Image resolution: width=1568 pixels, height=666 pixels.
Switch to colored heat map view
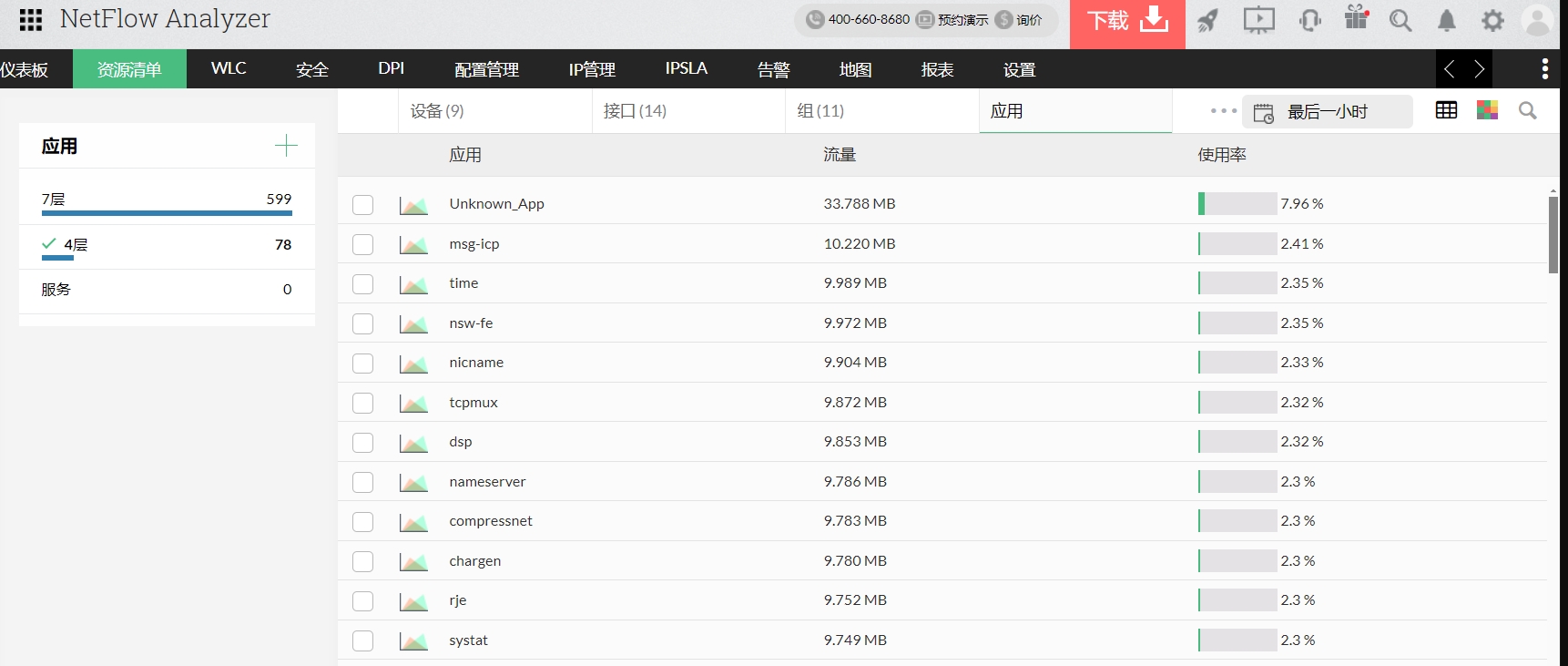pyautogui.click(x=1488, y=110)
